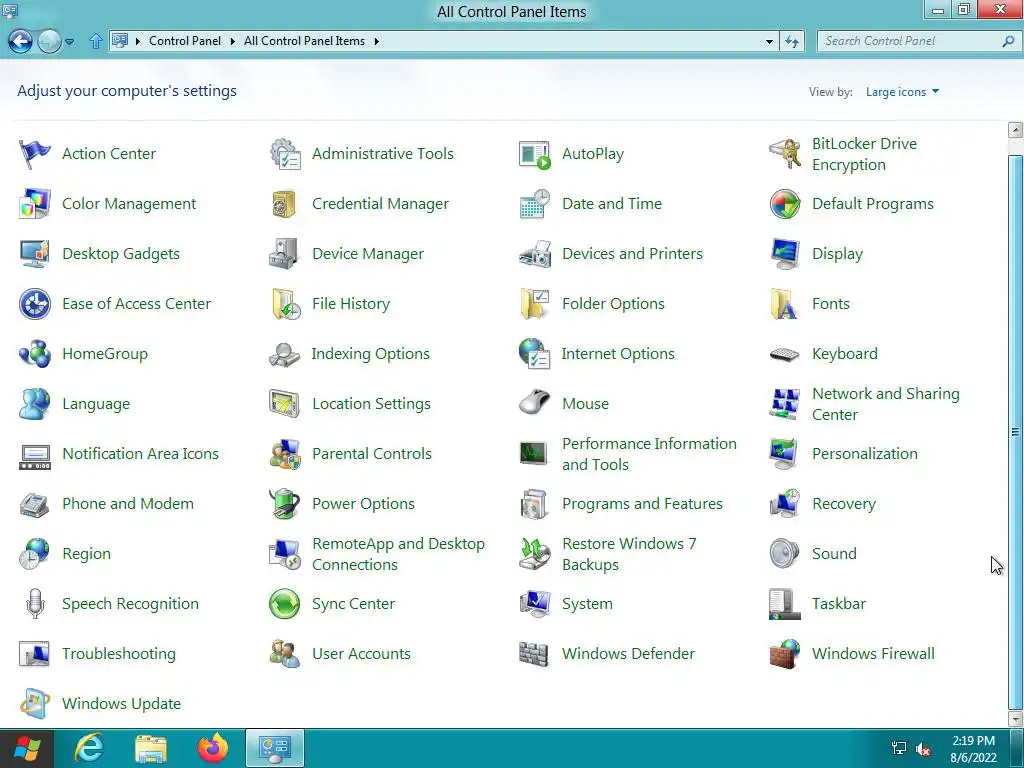This screenshot has width=1024, height=768.
Task: Open Taskbar settings
Action: [839, 604]
